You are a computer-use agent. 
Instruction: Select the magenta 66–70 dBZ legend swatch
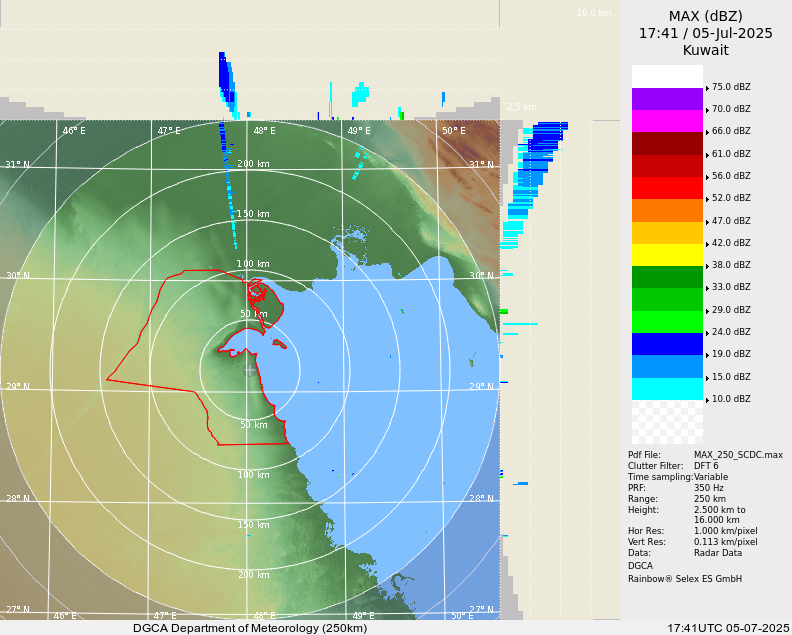(x=667, y=121)
